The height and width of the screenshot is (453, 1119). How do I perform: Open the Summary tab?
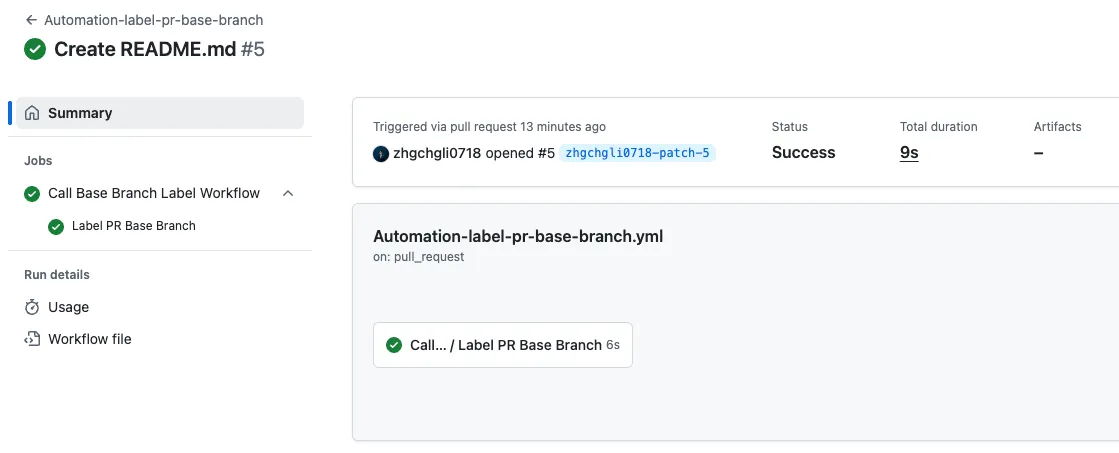click(80, 113)
